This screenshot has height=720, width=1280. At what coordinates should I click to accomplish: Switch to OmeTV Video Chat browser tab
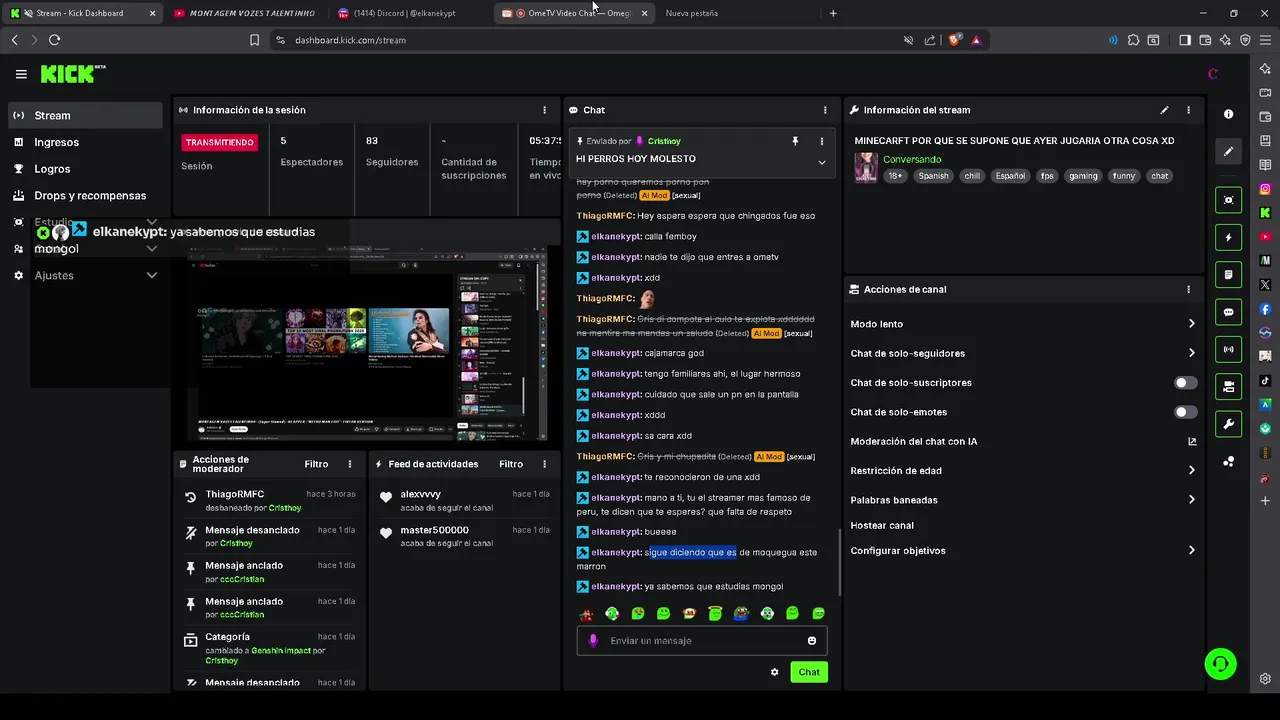tap(575, 13)
